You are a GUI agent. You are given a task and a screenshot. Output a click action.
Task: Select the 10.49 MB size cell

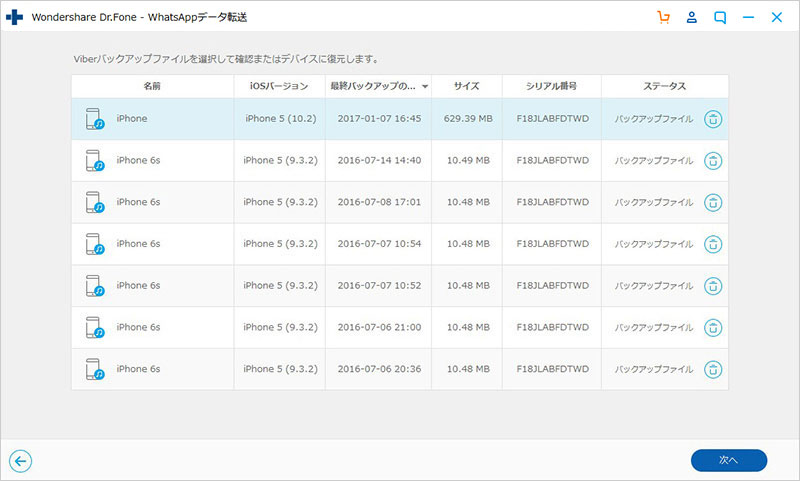pos(468,161)
